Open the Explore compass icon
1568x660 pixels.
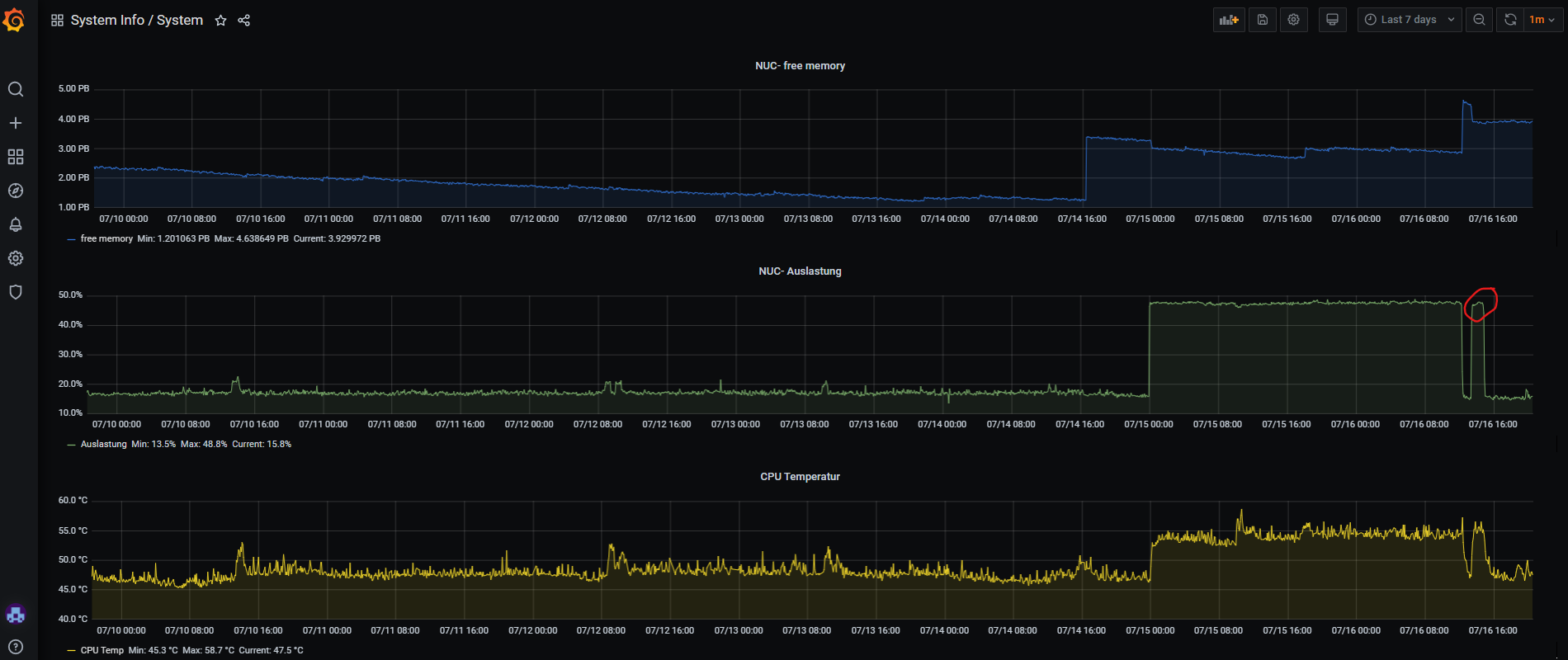pos(15,191)
